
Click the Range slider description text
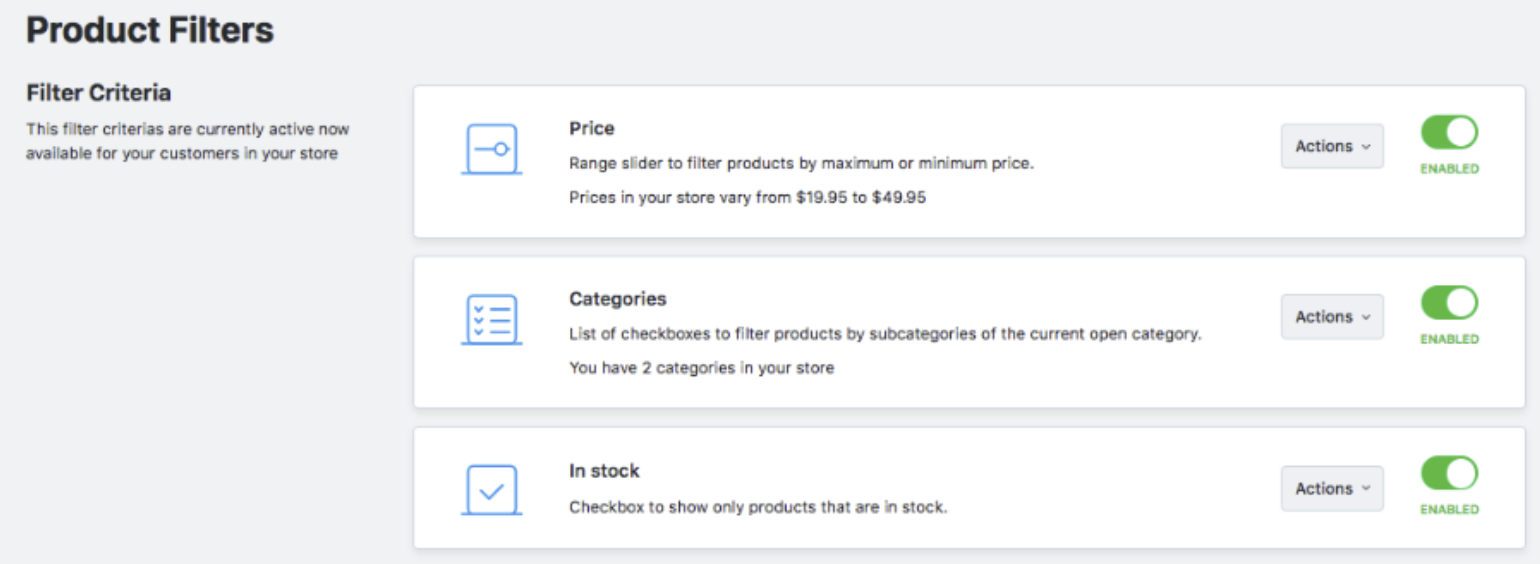click(x=801, y=163)
